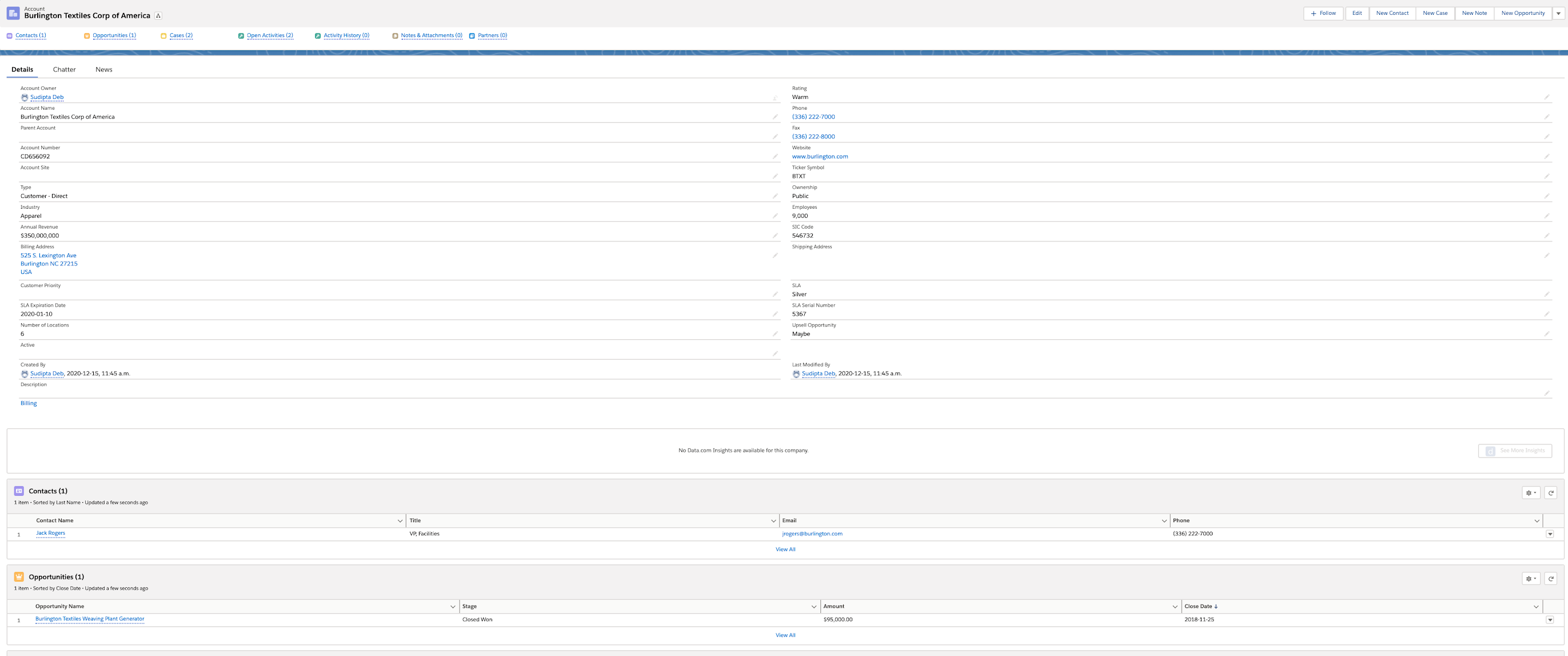1568x656 pixels.
Task: Click the Open Activities icon in quick links
Action: [242, 35]
